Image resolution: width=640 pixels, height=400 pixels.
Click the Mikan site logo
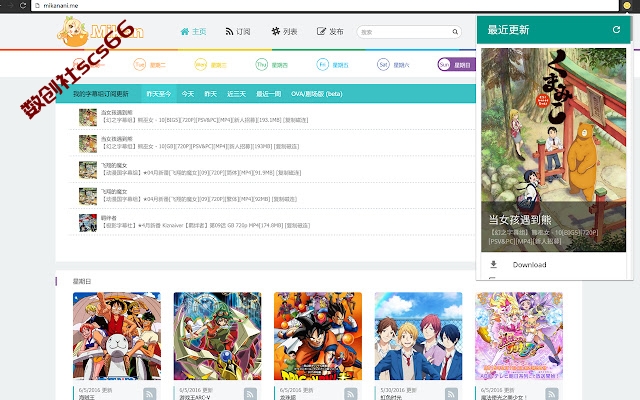[100, 31]
